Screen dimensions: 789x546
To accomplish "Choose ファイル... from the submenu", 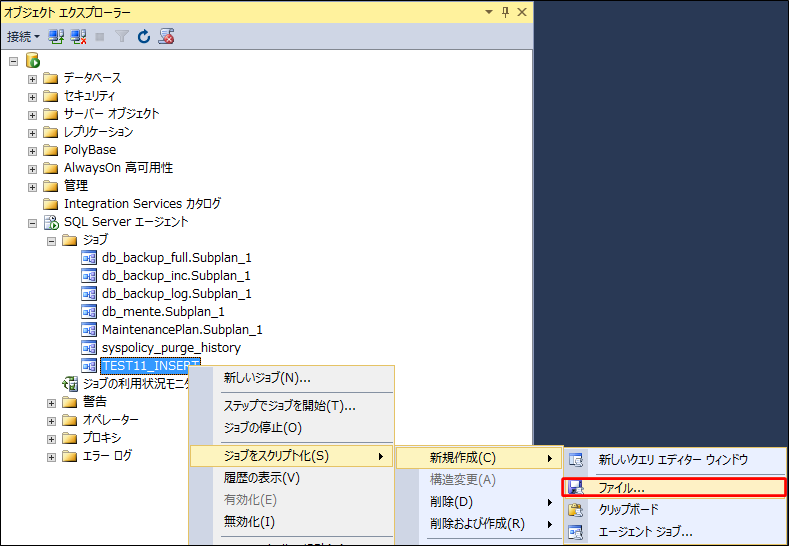I will tap(621, 488).
